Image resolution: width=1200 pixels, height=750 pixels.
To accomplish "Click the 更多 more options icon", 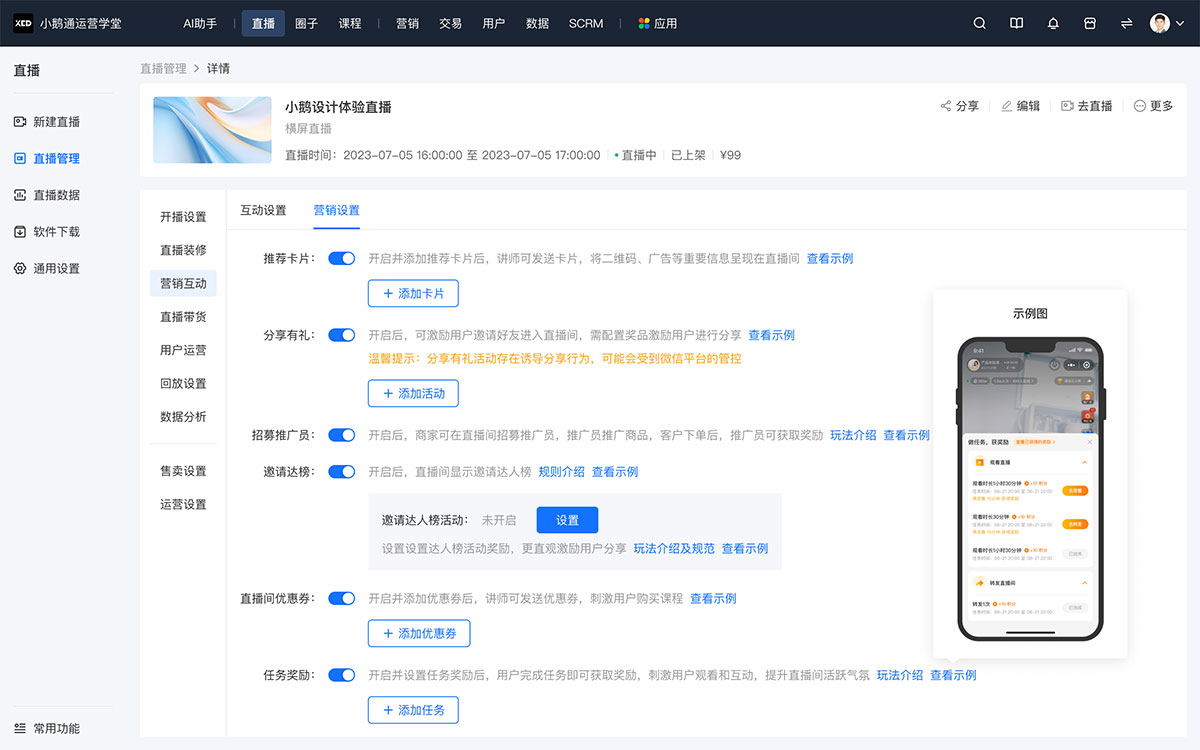I will coord(1139,105).
